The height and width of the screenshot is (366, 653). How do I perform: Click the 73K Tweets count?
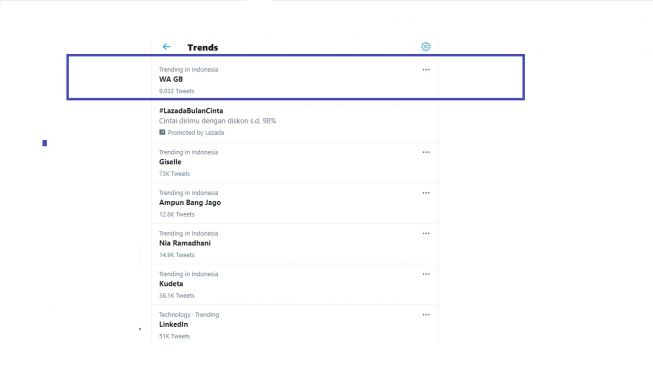[174, 174]
